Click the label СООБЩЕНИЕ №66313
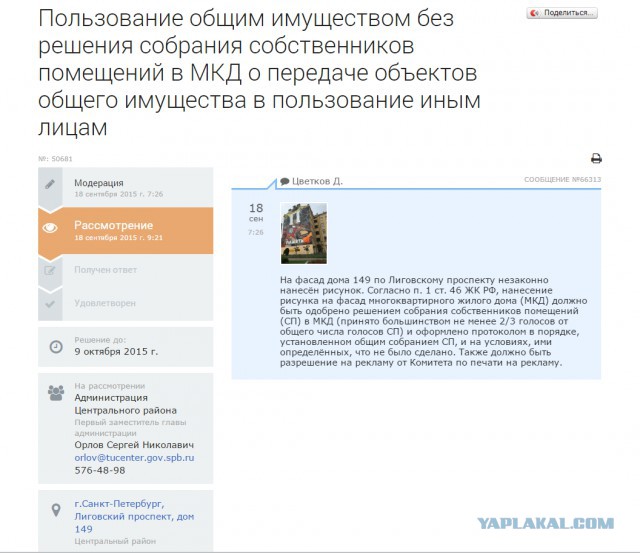 click(562, 180)
